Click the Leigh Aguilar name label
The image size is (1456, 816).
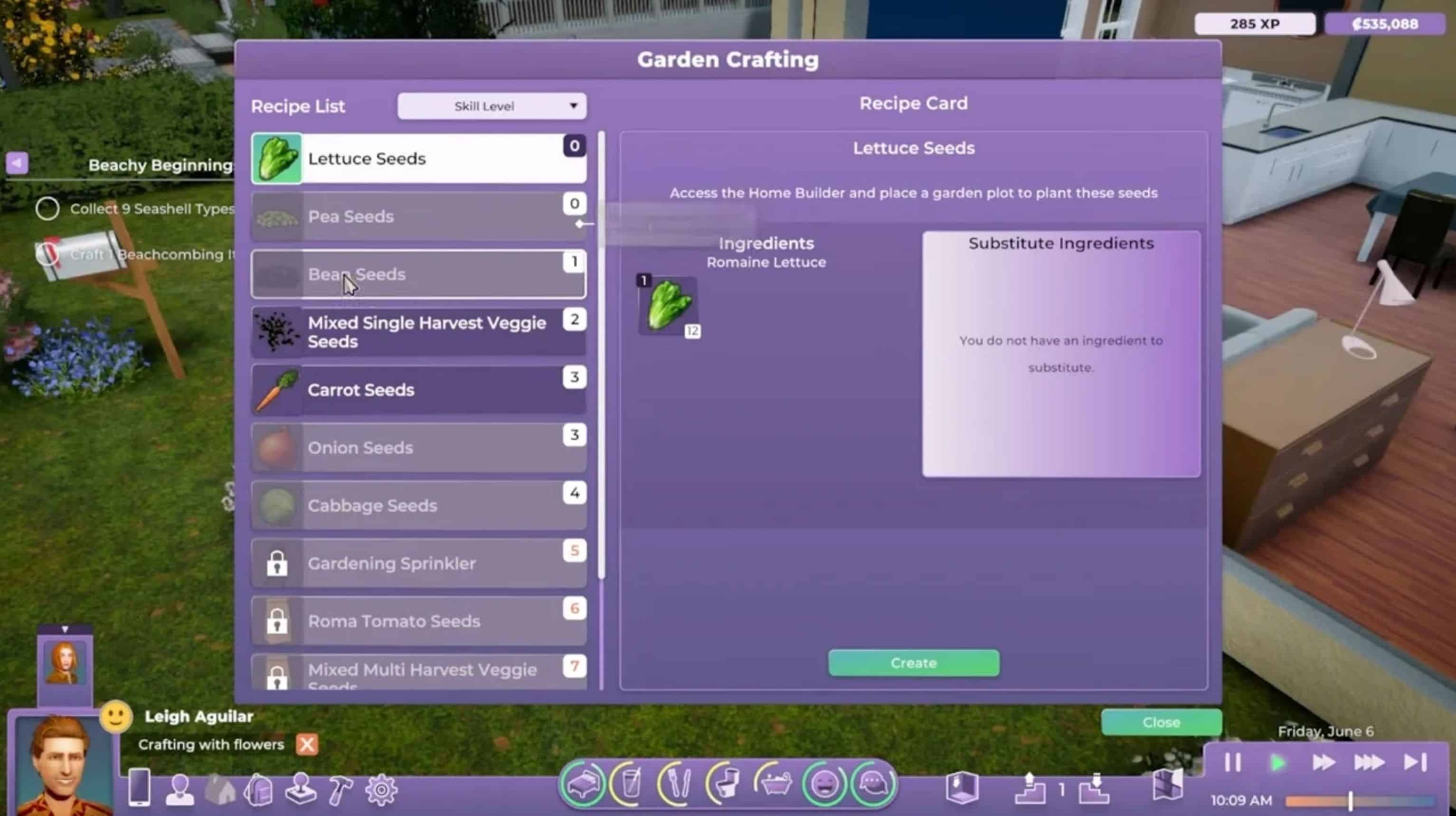pos(199,716)
